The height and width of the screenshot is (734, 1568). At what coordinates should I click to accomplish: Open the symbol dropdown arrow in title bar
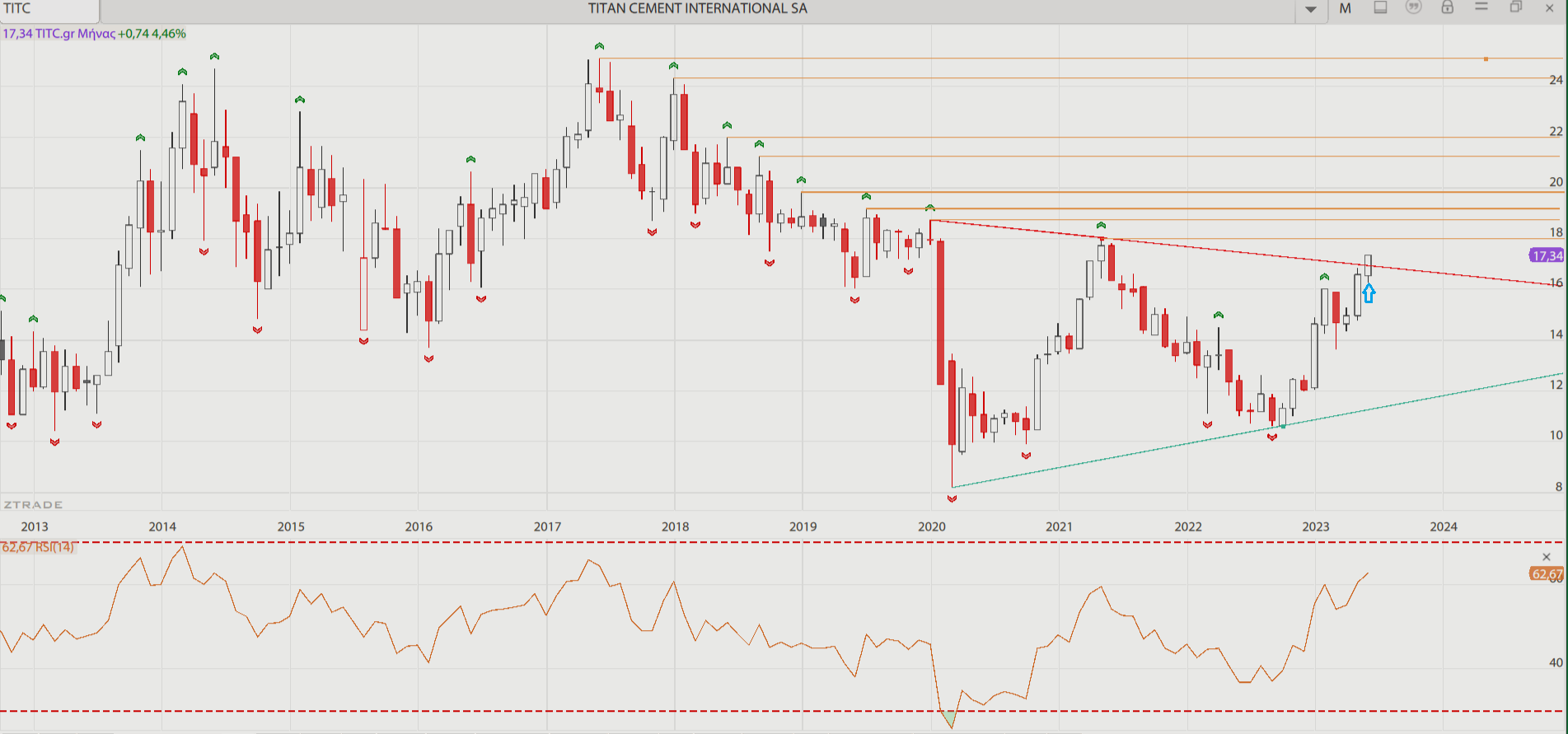point(1311,10)
